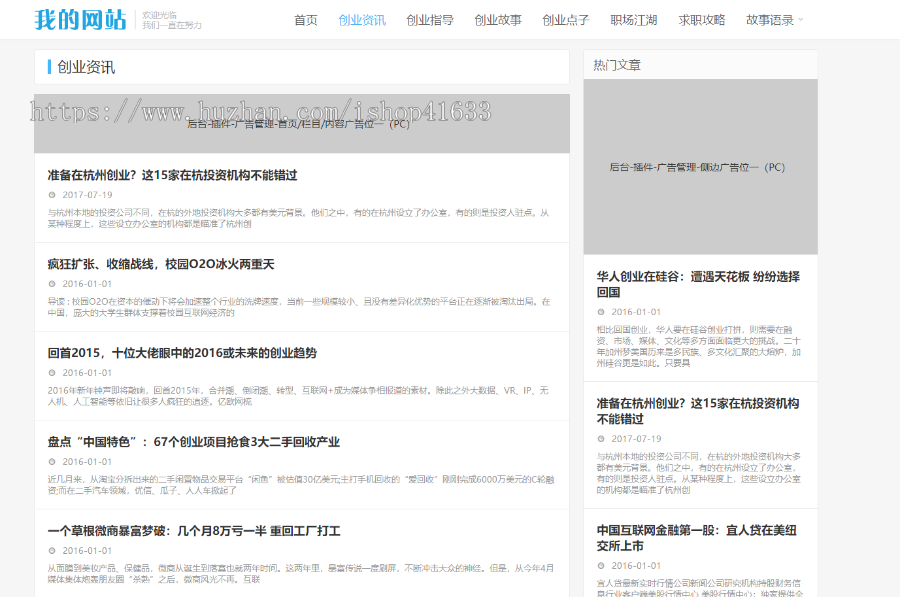The width and height of the screenshot is (900, 597).
Task: Open sidebar article 中国互联网金融第一股：宜人贷在美纽交所上市
Action: (697, 538)
